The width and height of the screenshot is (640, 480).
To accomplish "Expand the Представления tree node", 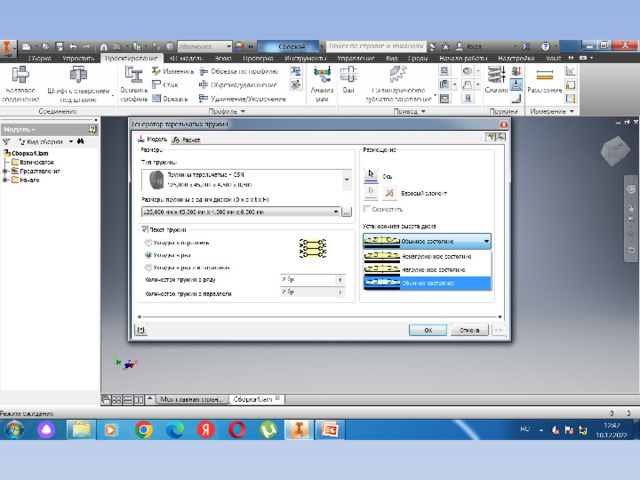I will point(6,171).
